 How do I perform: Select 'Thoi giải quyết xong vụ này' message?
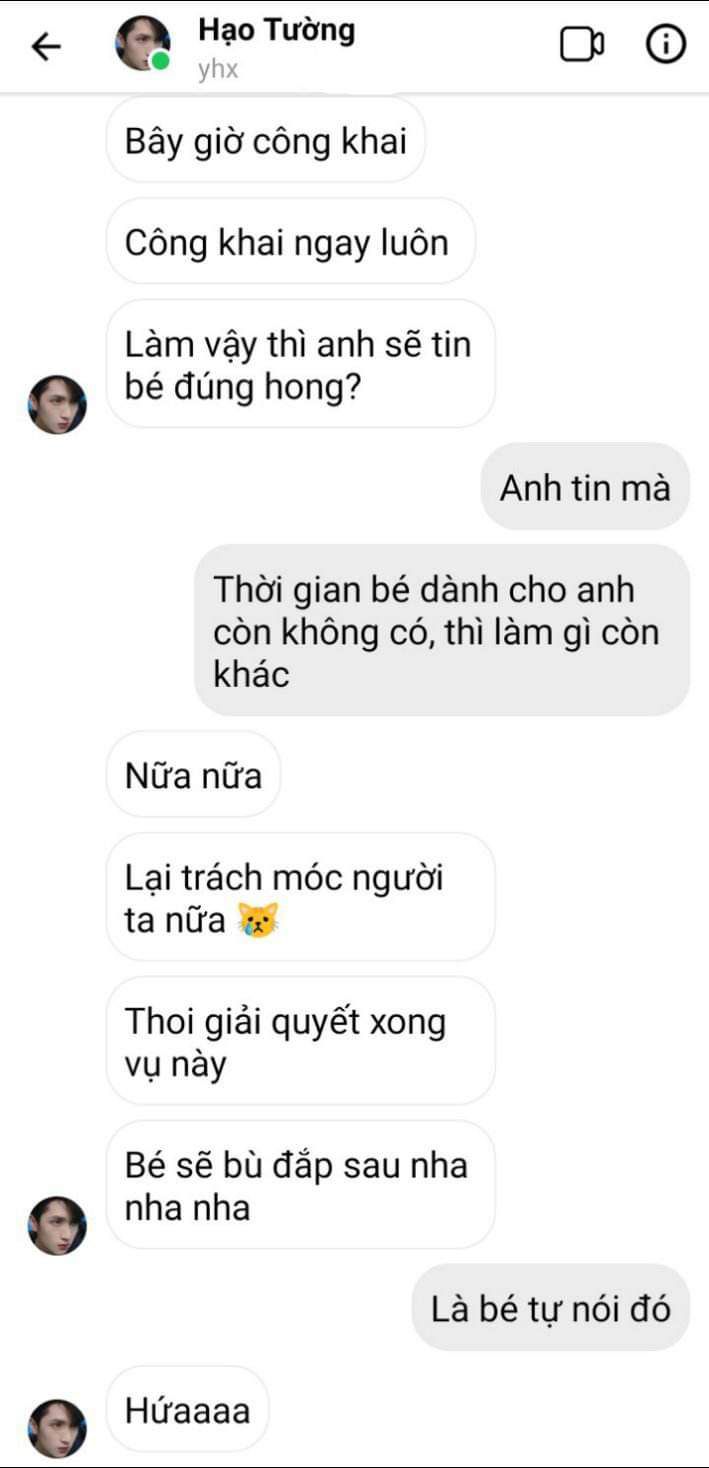(300, 1040)
